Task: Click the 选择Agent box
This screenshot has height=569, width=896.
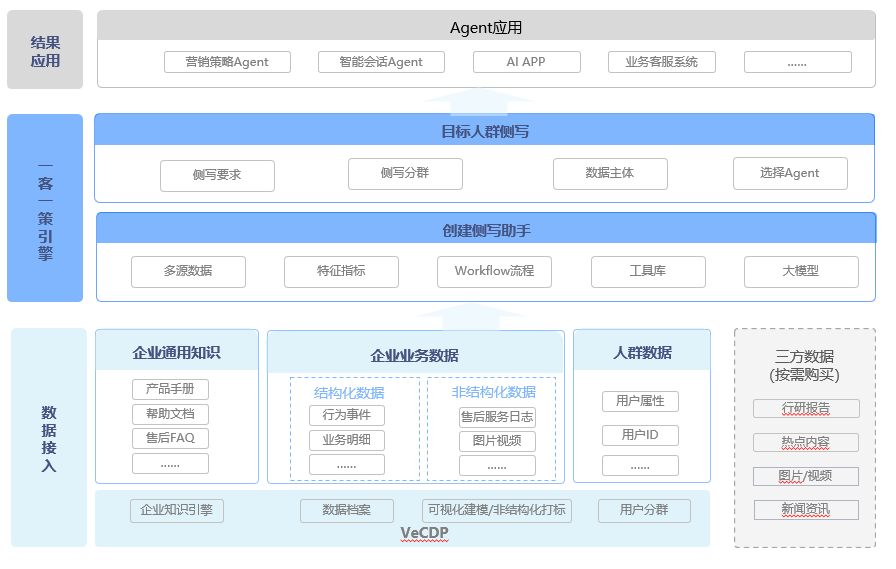Action: (789, 173)
